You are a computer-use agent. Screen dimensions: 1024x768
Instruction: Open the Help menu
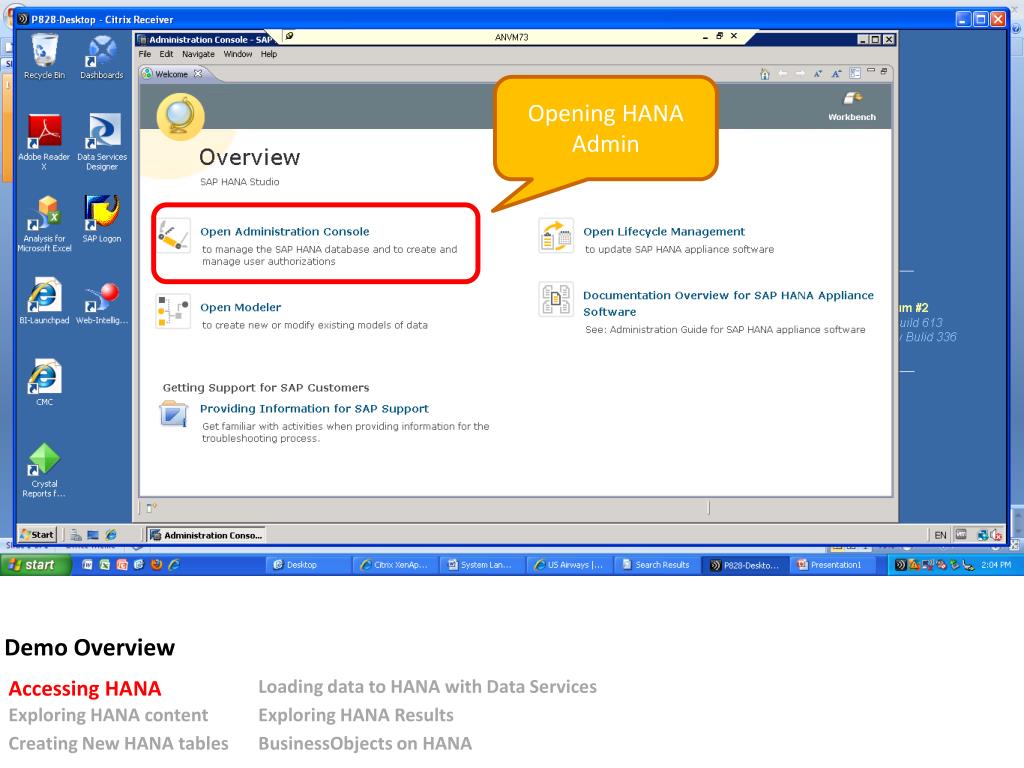point(269,54)
